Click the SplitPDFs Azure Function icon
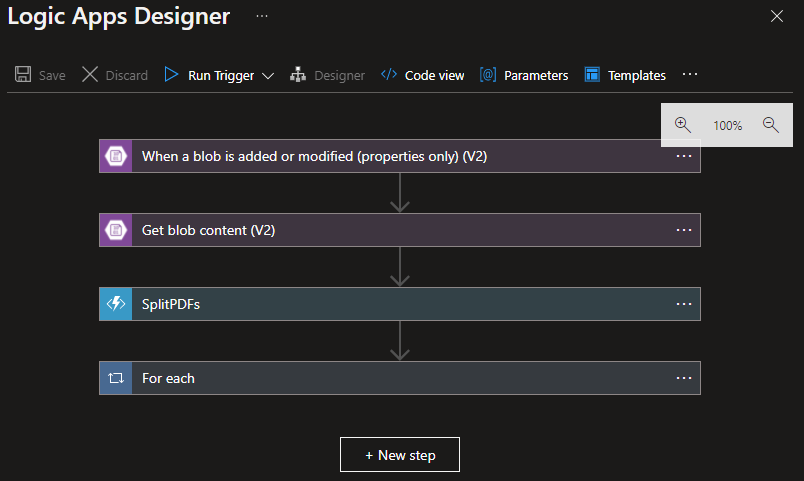Image resolution: width=804 pixels, height=481 pixels. [116, 304]
